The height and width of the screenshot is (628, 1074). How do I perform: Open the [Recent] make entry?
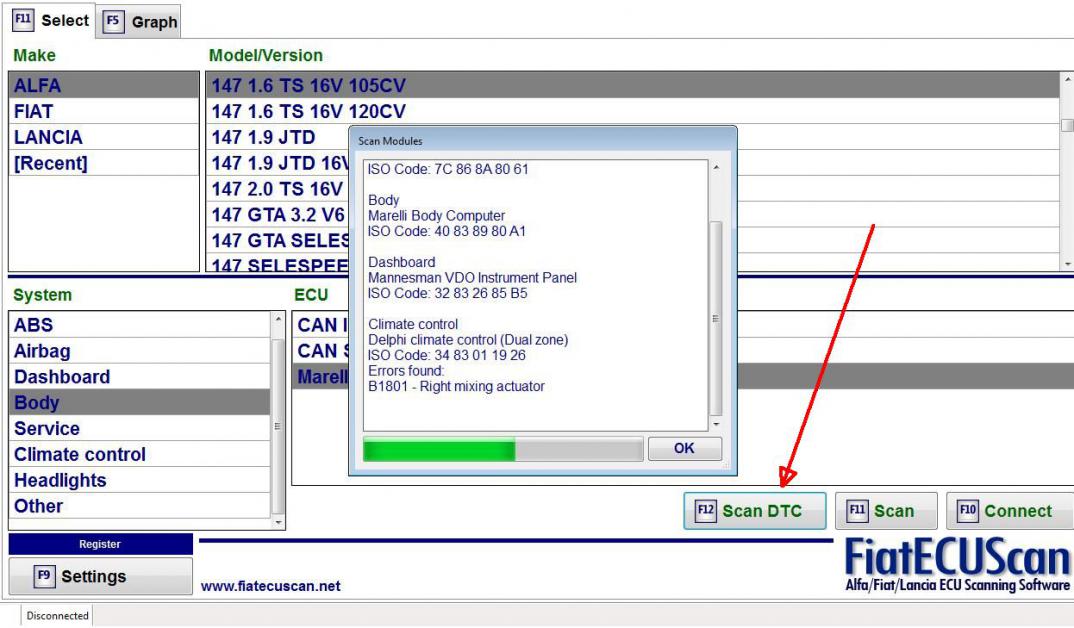[104, 163]
